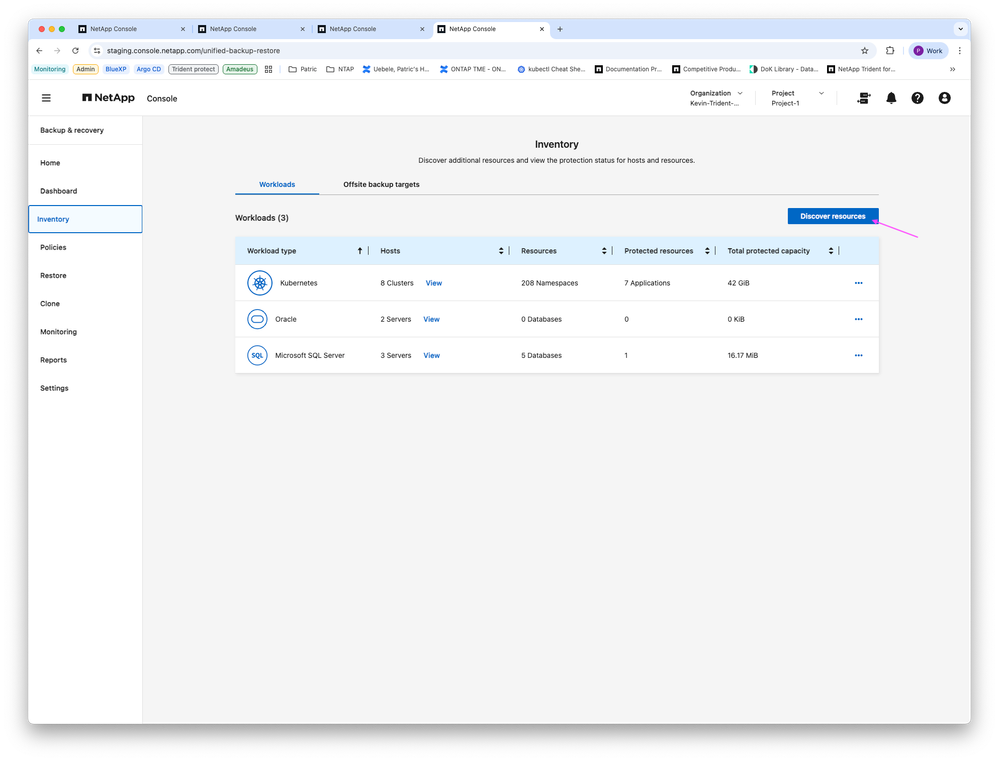Select Monitoring in the sidebar

(85, 331)
